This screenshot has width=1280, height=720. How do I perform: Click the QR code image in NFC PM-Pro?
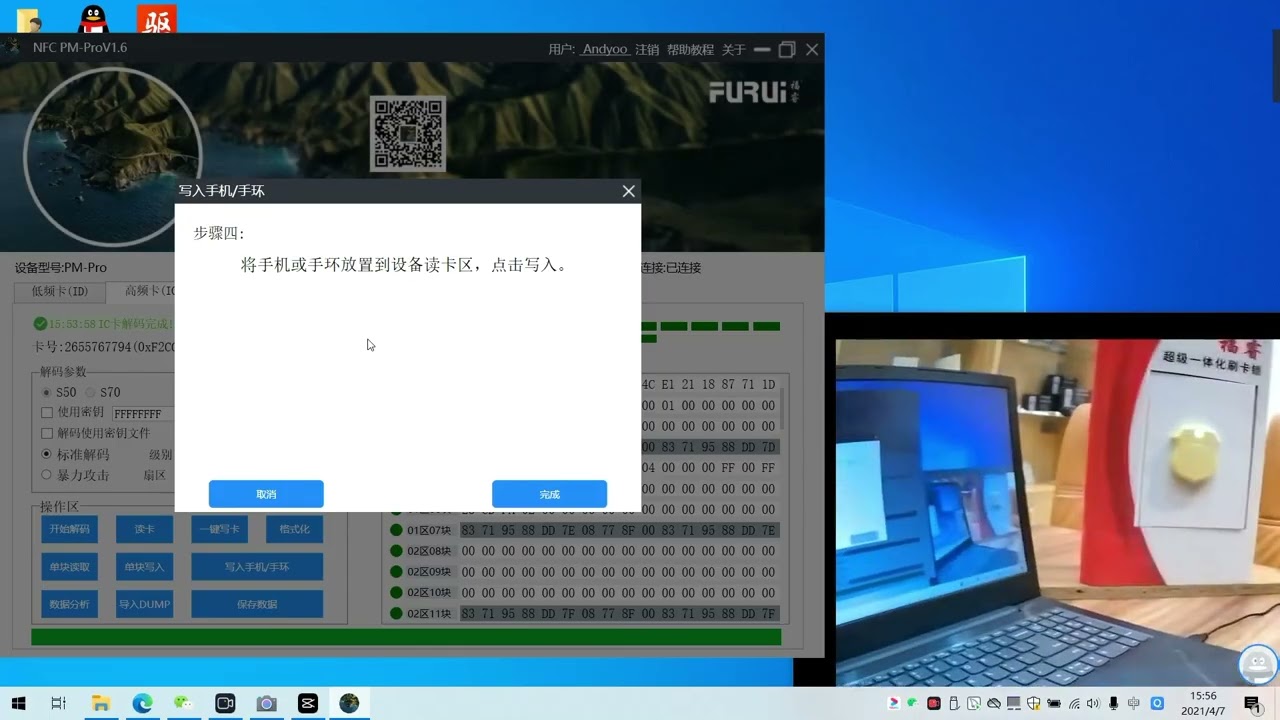[x=408, y=133]
